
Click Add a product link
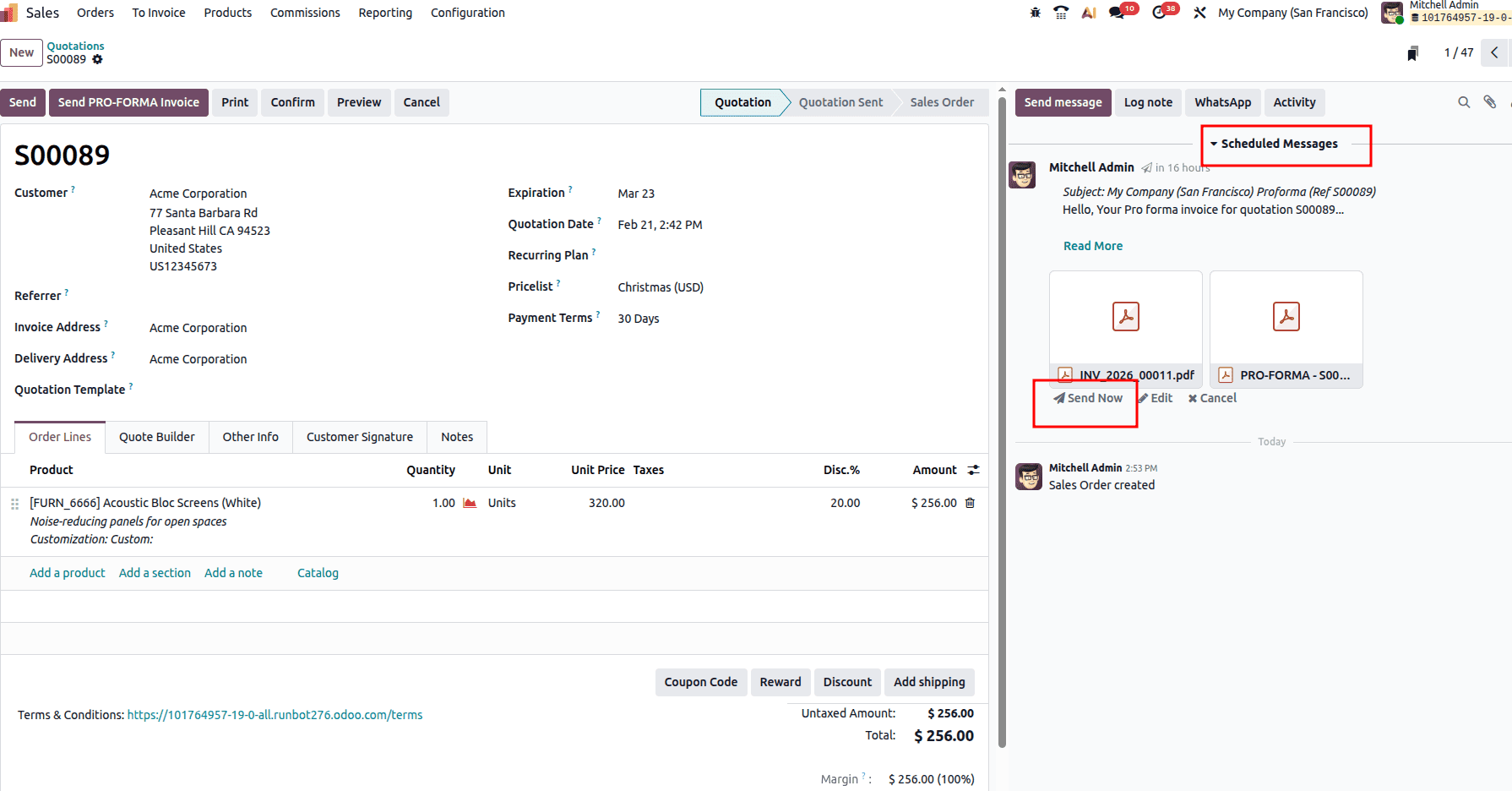tap(68, 573)
